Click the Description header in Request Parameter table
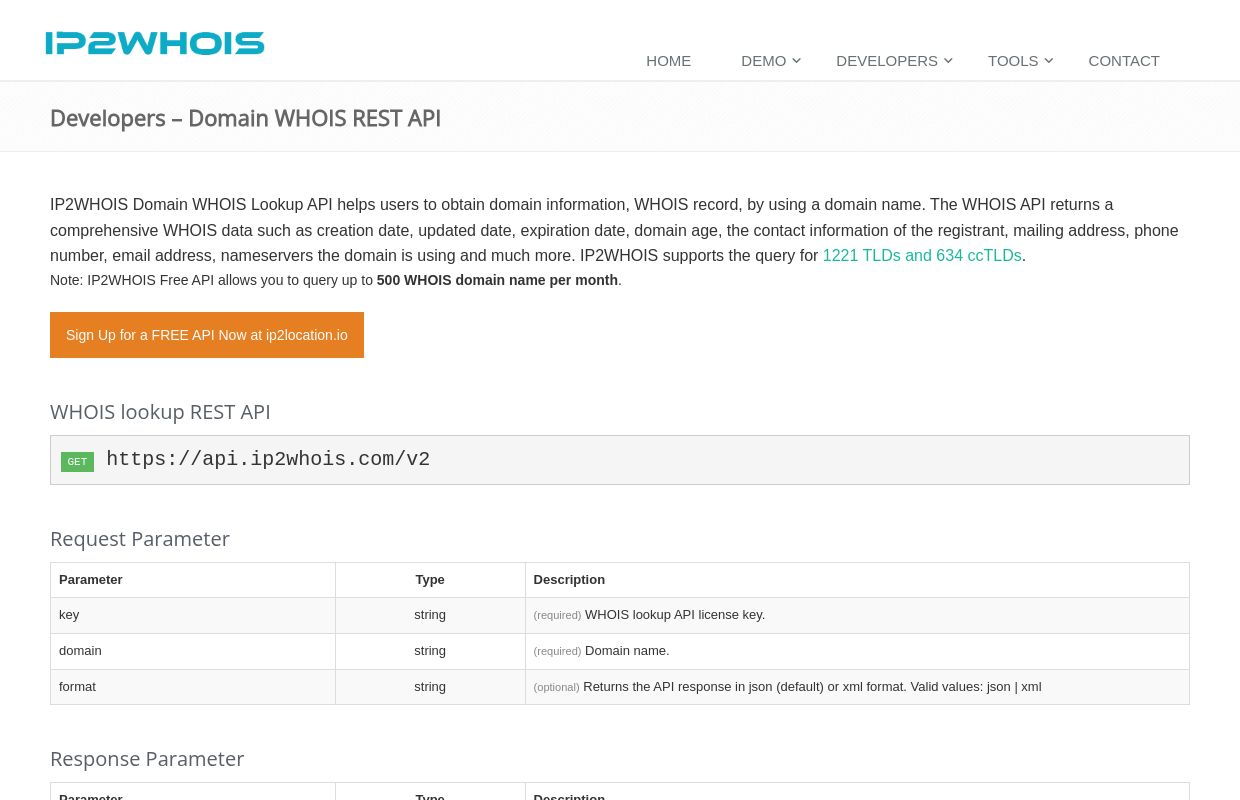Viewport: 1240px width, 800px height. 569,580
